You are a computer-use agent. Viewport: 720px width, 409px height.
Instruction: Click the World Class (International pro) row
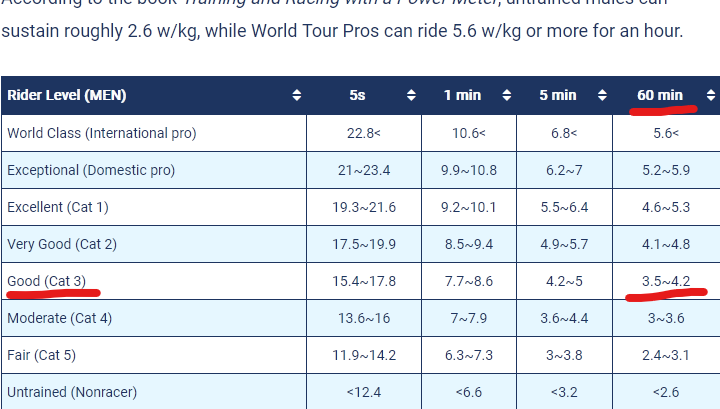click(360, 133)
